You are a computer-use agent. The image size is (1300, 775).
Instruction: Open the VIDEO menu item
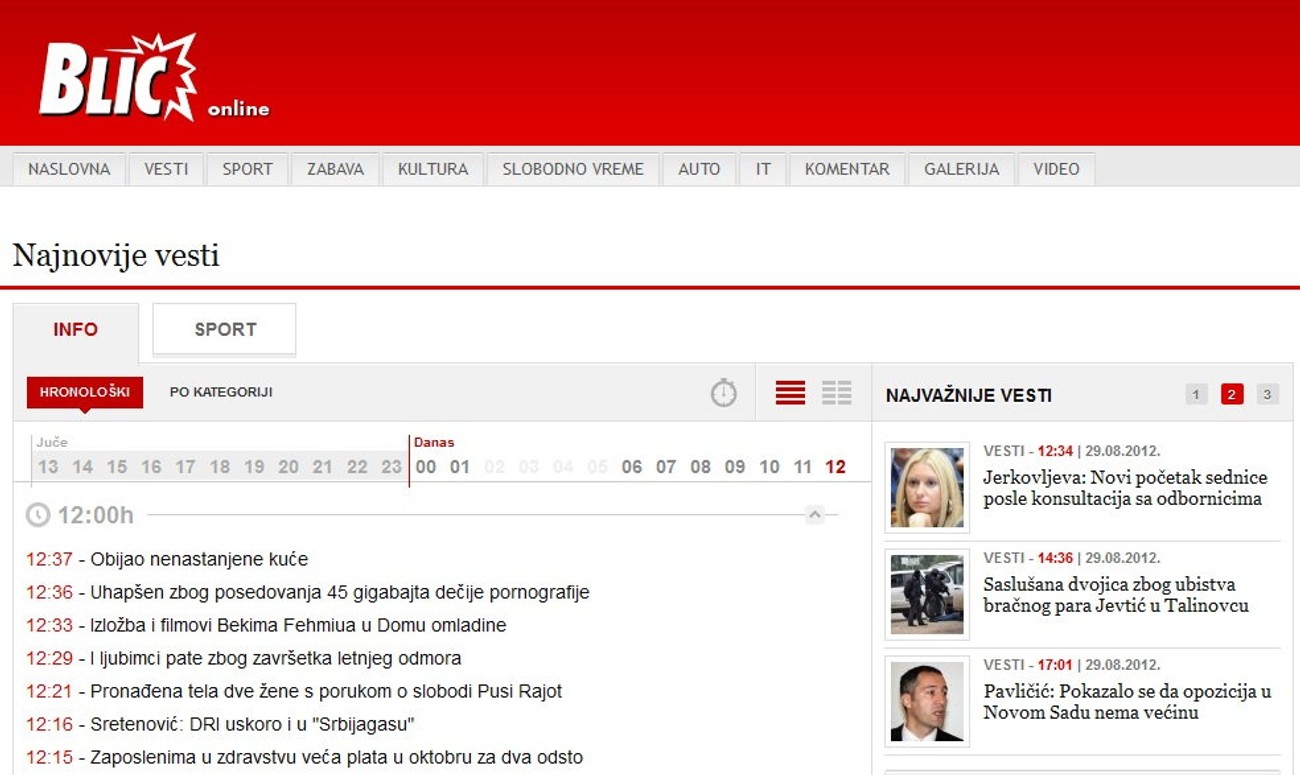click(x=1055, y=169)
